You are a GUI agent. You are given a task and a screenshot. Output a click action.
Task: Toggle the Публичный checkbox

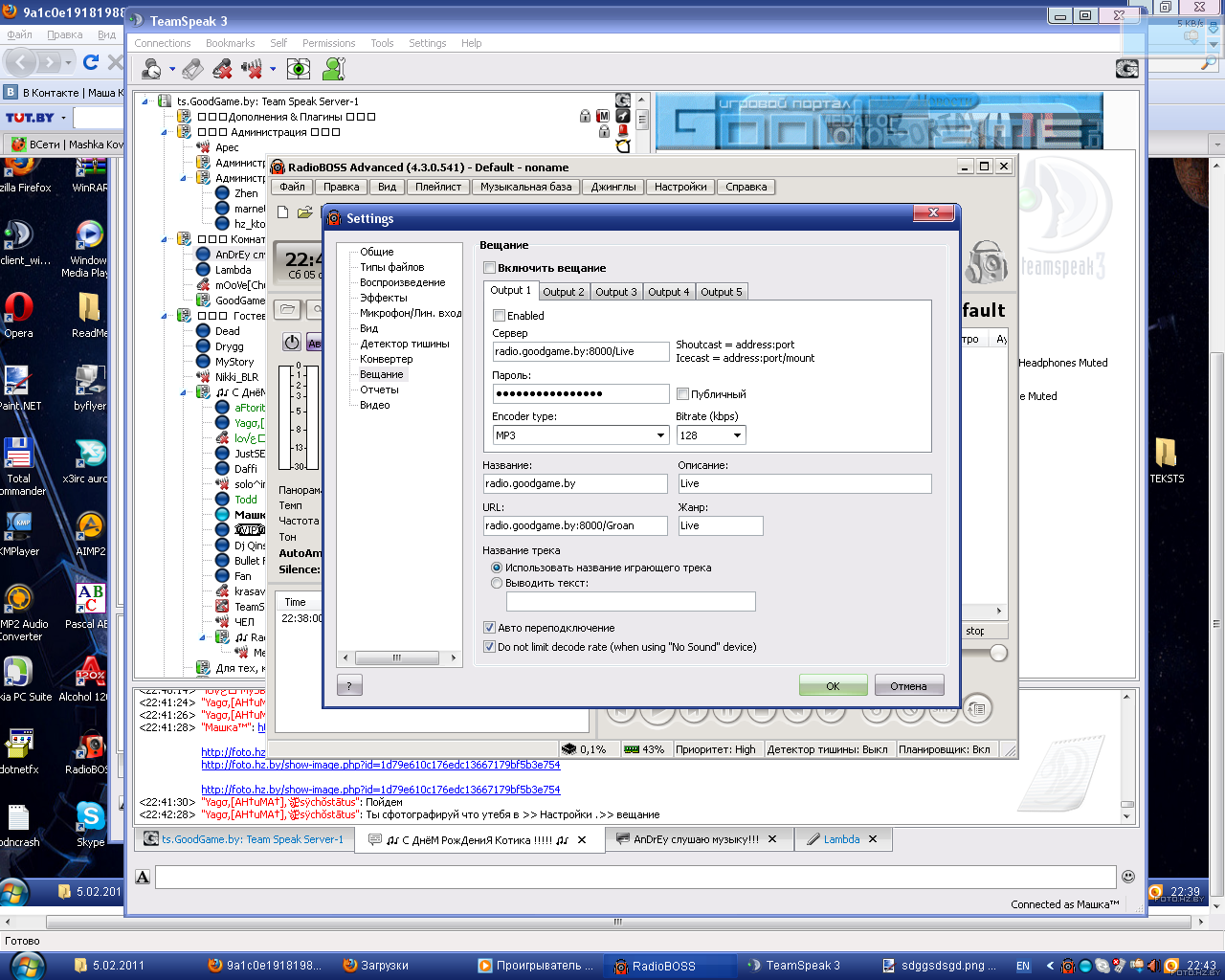682,393
